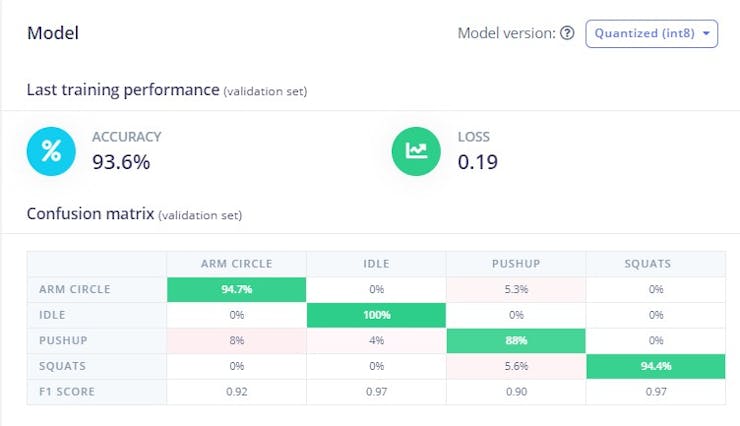The width and height of the screenshot is (740, 426).
Task: Click the 4% pushup-as-idle cell
Action: (376, 340)
